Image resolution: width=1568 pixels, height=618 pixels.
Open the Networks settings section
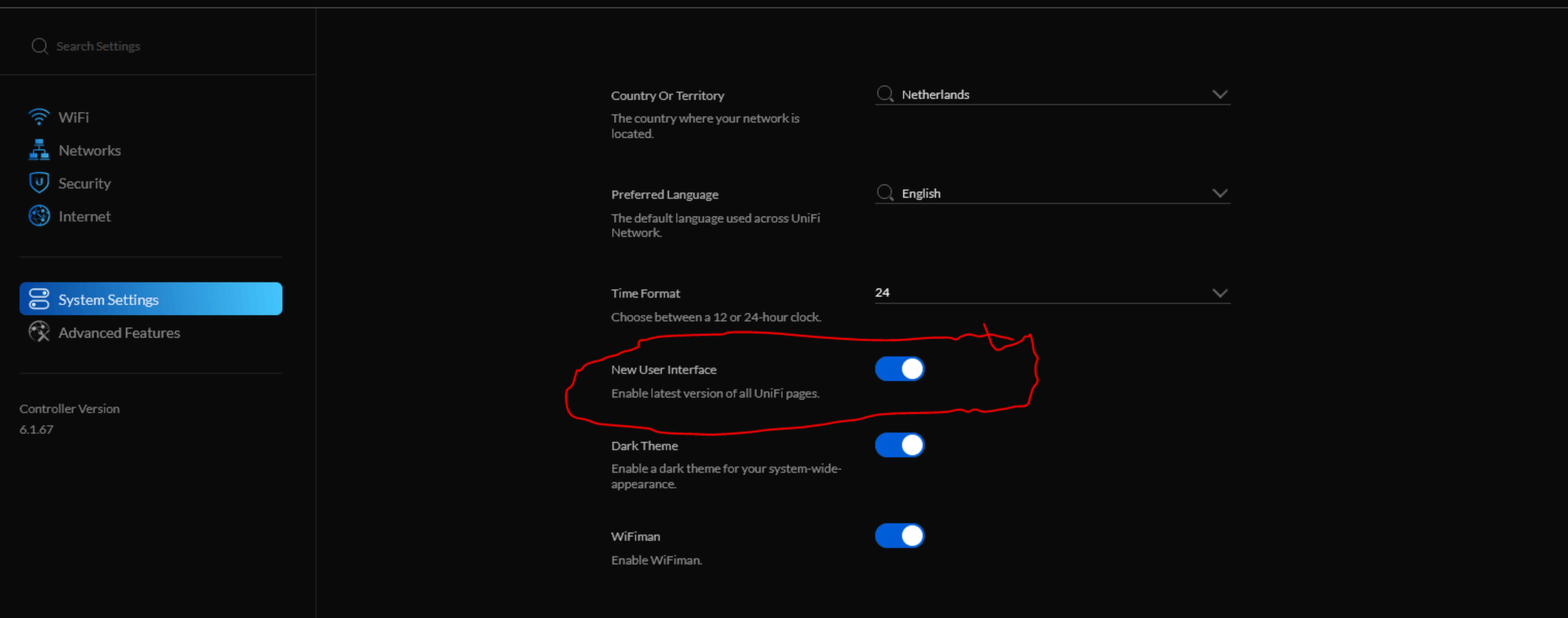pyautogui.click(x=89, y=150)
